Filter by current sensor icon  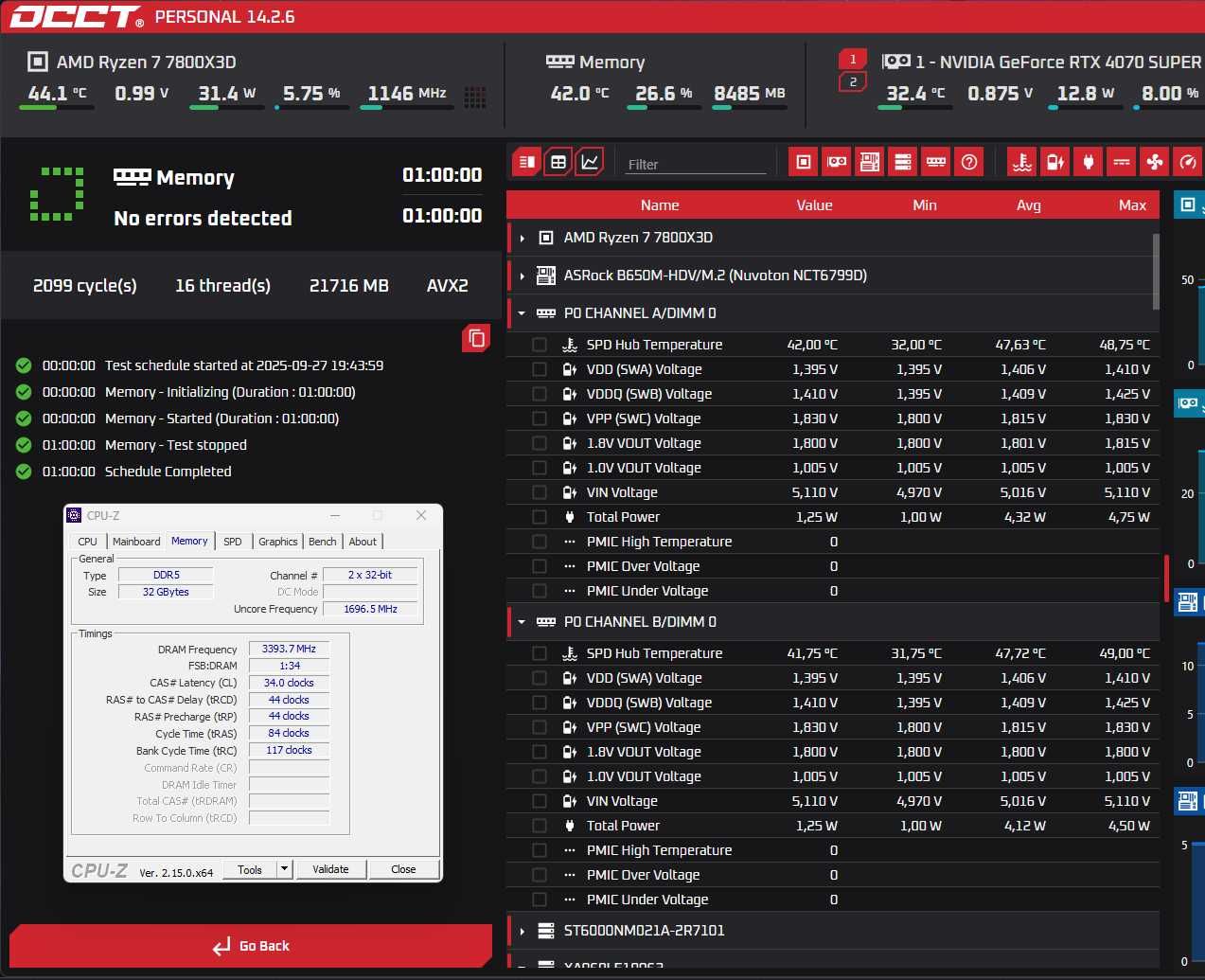pyautogui.click(x=1122, y=162)
